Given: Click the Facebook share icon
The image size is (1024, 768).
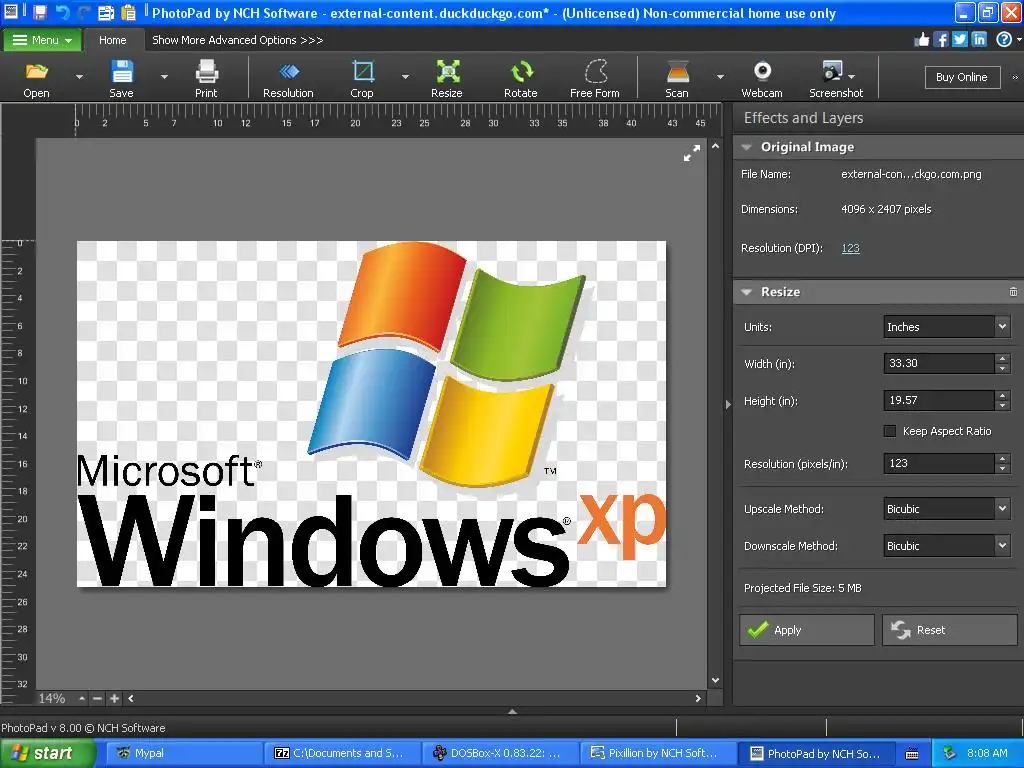Looking at the screenshot, I should click(x=941, y=40).
